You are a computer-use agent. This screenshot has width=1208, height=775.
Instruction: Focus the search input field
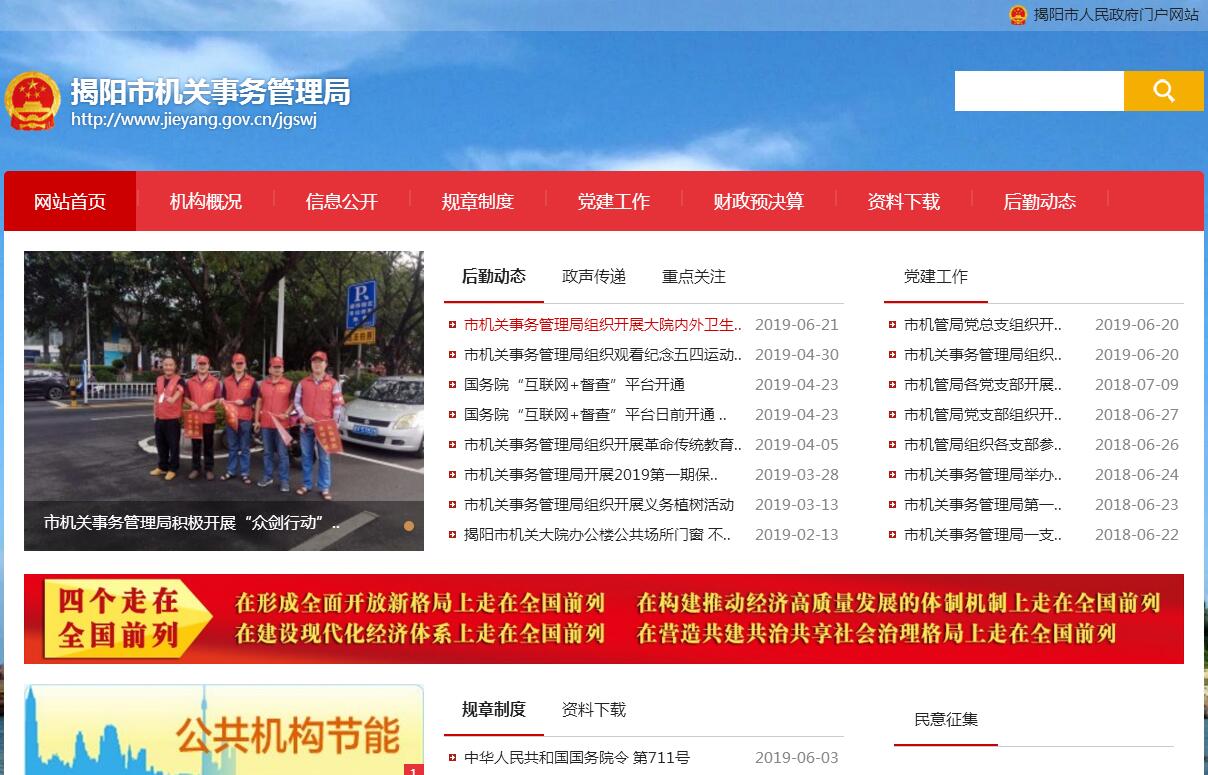[x=1038, y=91]
